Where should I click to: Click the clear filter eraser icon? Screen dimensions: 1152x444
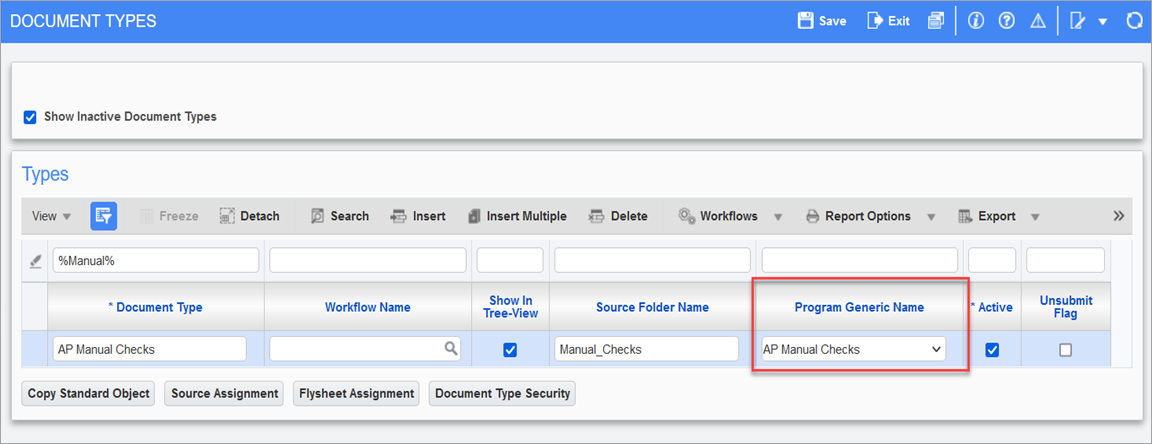[x=35, y=260]
